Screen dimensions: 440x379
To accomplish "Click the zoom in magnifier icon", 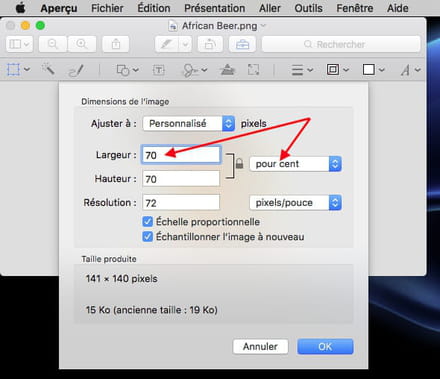I will [x=82, y=44].
